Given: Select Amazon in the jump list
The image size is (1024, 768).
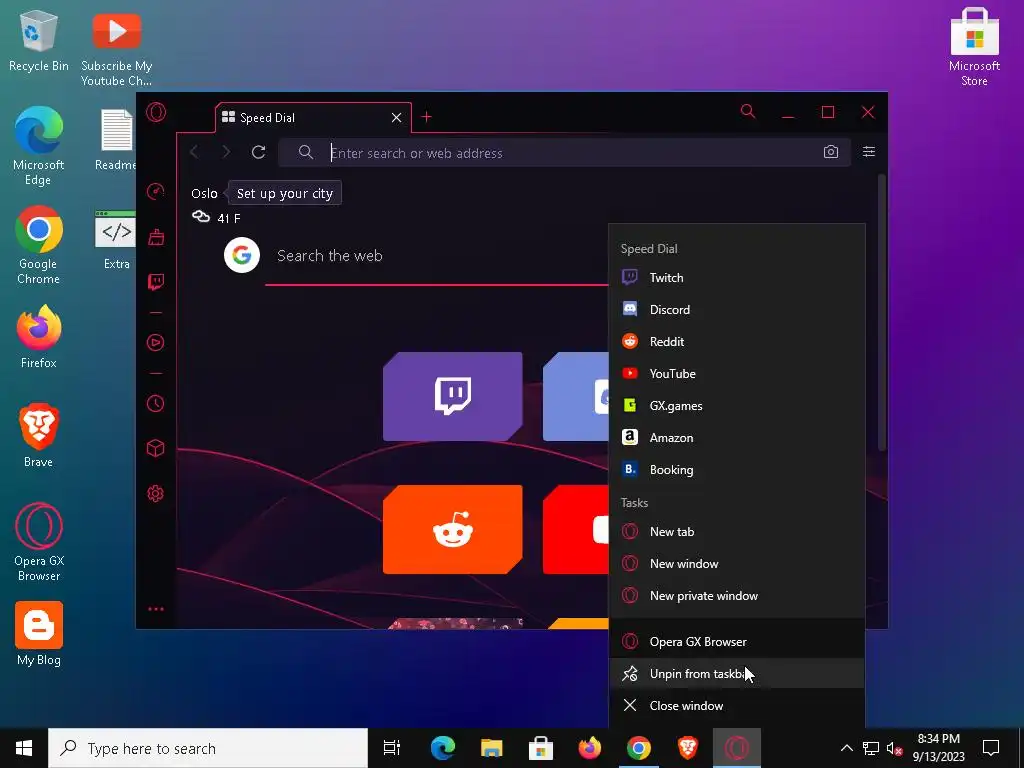Looking at the screenshot, I should 737,438.
